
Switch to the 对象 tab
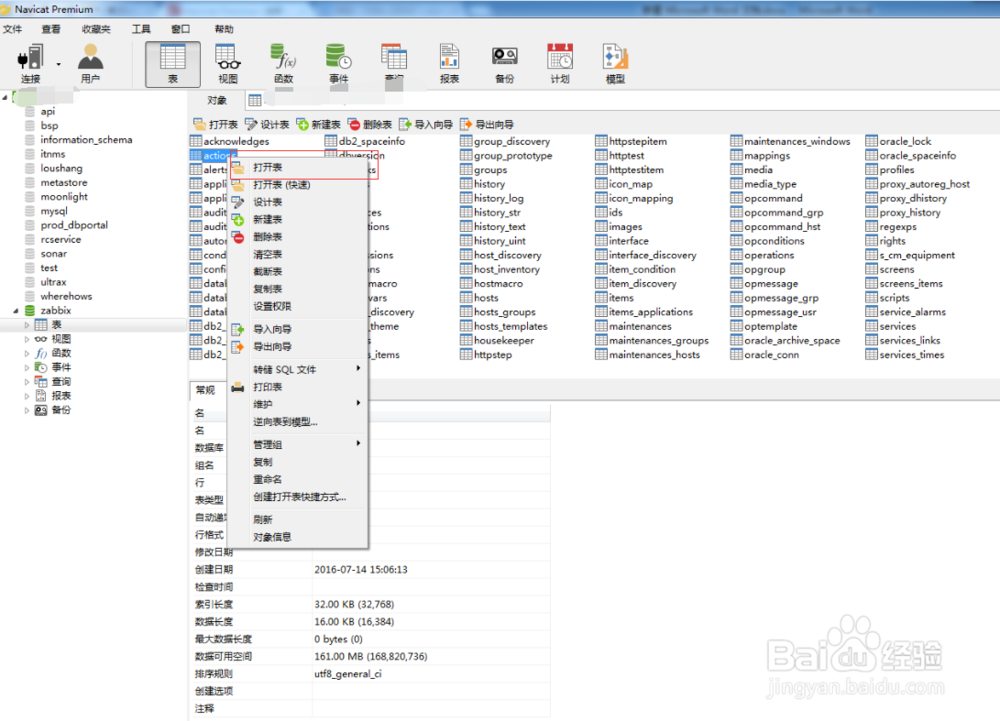pyautogui.click(x=217, y=101)
